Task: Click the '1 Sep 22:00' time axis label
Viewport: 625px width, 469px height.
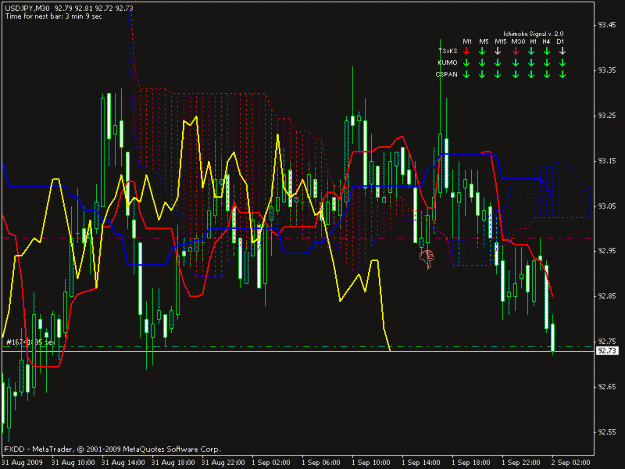Action: pos(521,463)
